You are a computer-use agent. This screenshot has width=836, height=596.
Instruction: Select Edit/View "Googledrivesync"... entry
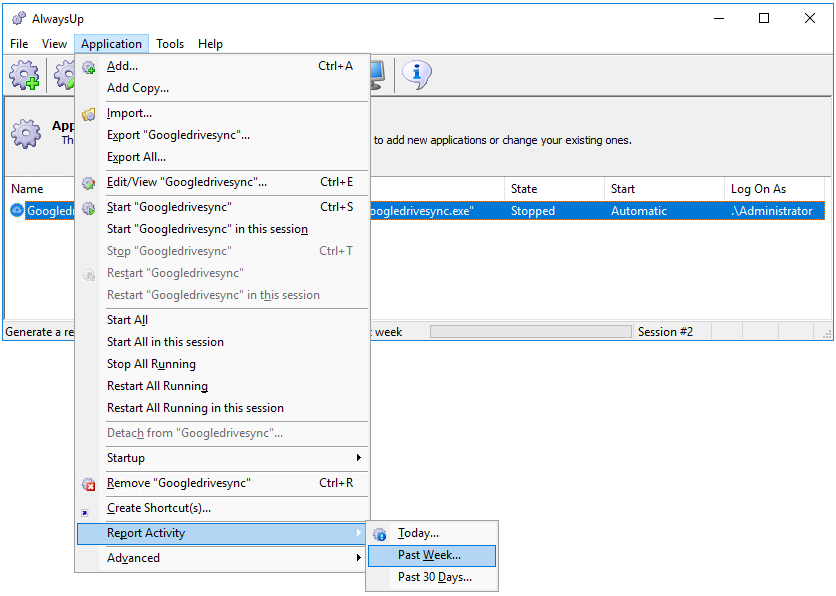(222, 182)
